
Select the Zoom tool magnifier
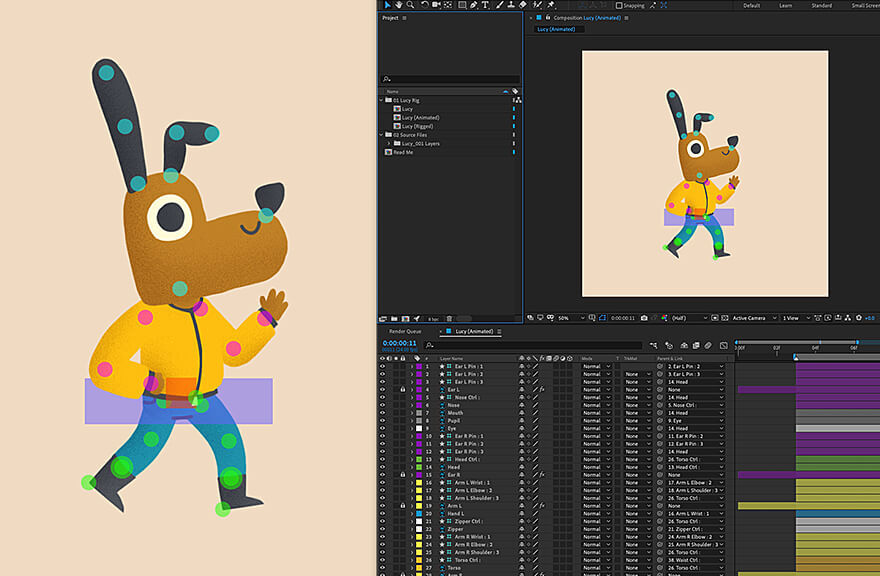[410, 5]
